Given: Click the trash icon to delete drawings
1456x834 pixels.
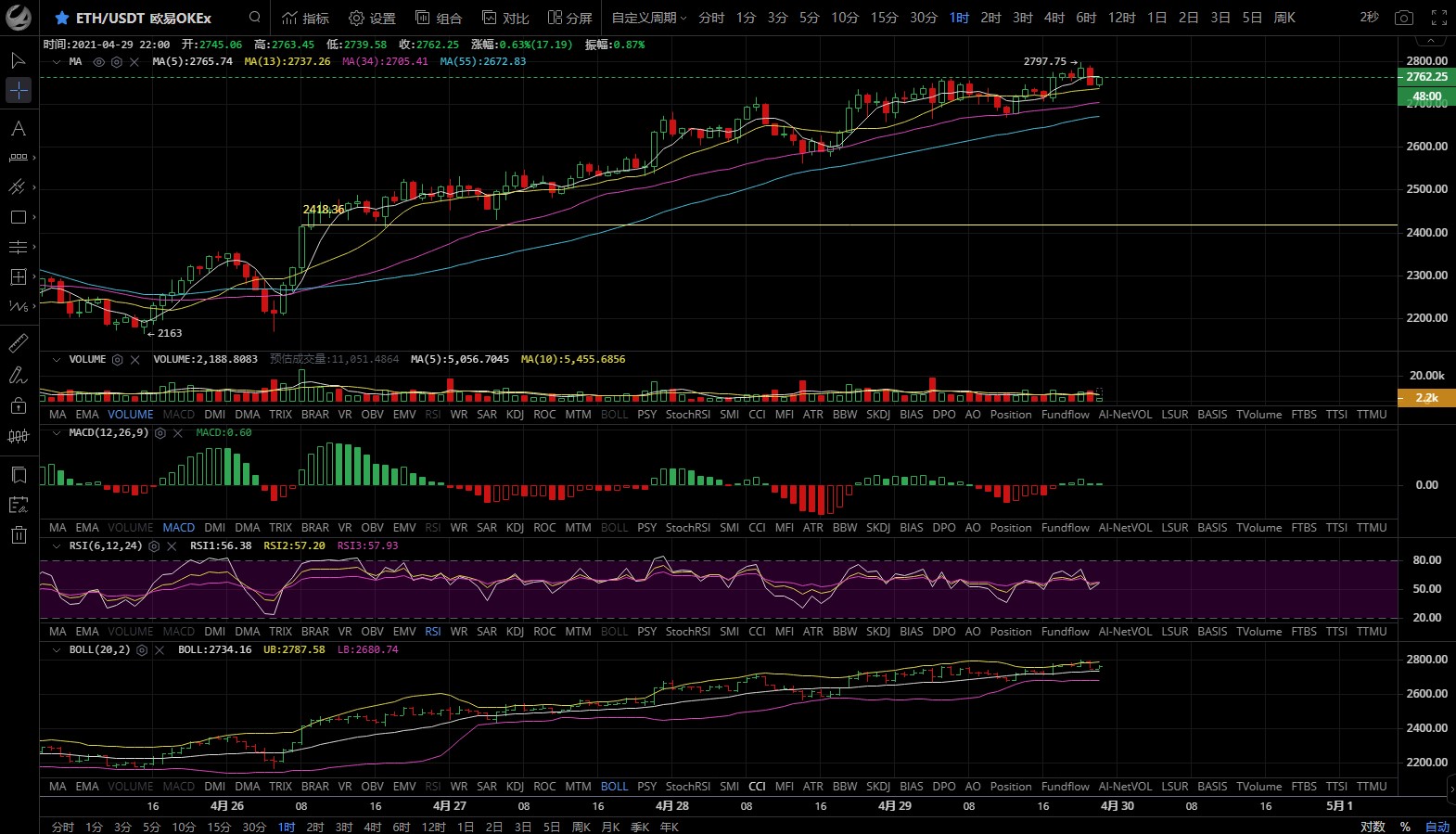Looking at the screenshot, I should tap(19, 534).
